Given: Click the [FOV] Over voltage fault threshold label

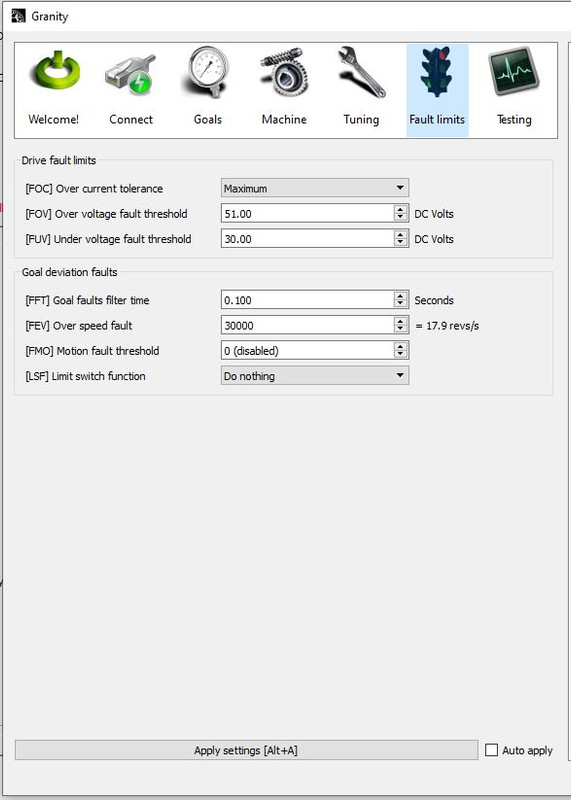Looking at the screenshot, I should 106,214.
